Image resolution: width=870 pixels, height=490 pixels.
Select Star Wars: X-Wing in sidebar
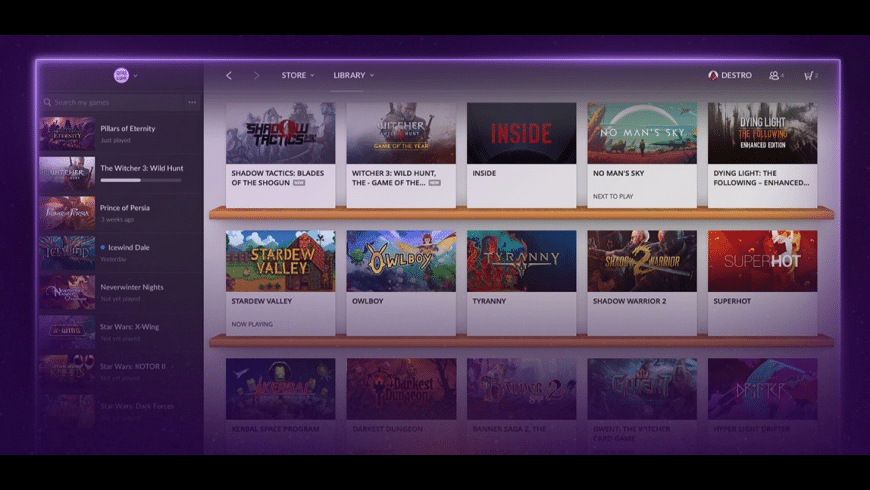click(x=121, y=332)
